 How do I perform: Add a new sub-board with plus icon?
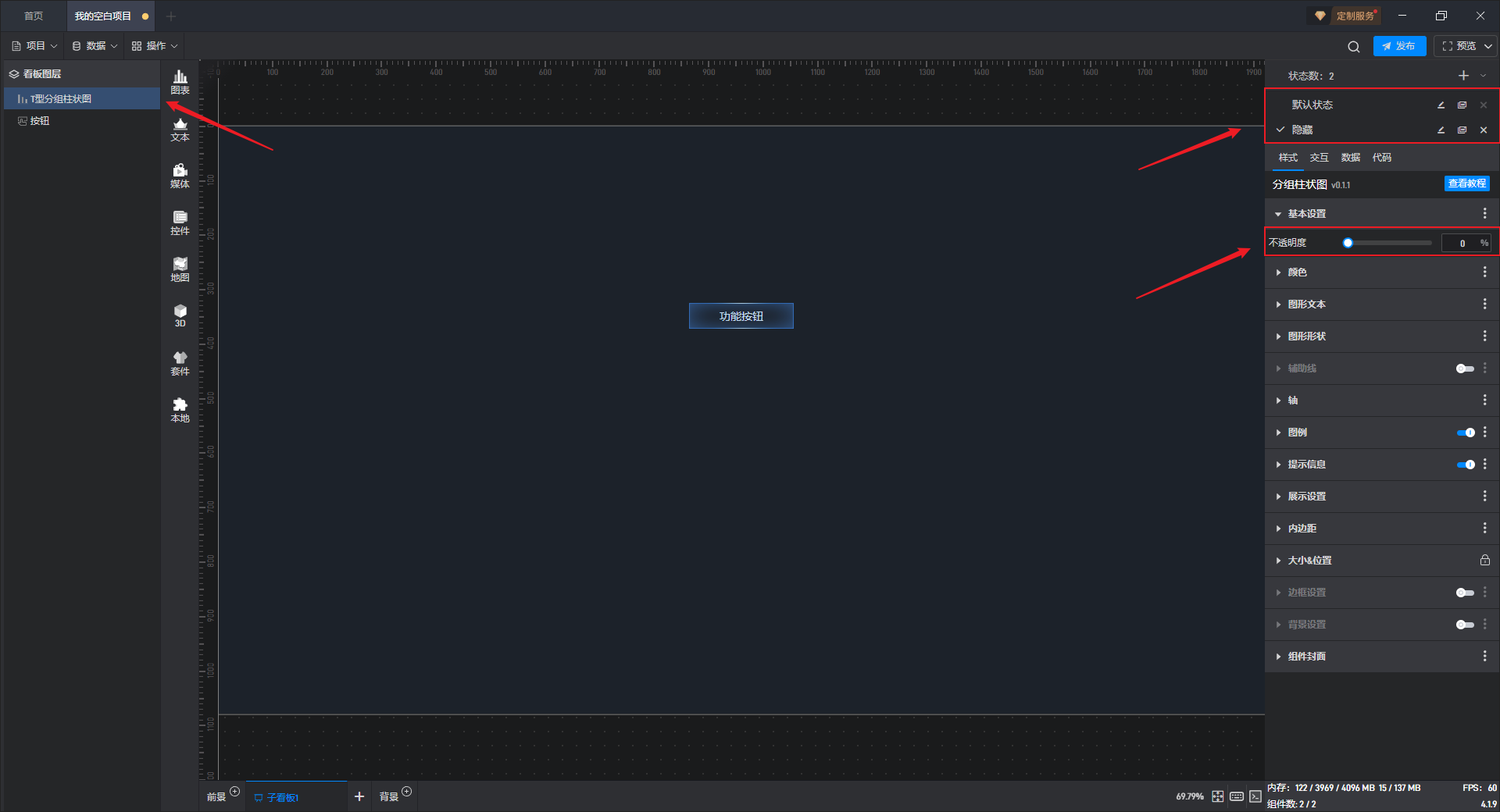pyautogui.click(x=359, y=796)
